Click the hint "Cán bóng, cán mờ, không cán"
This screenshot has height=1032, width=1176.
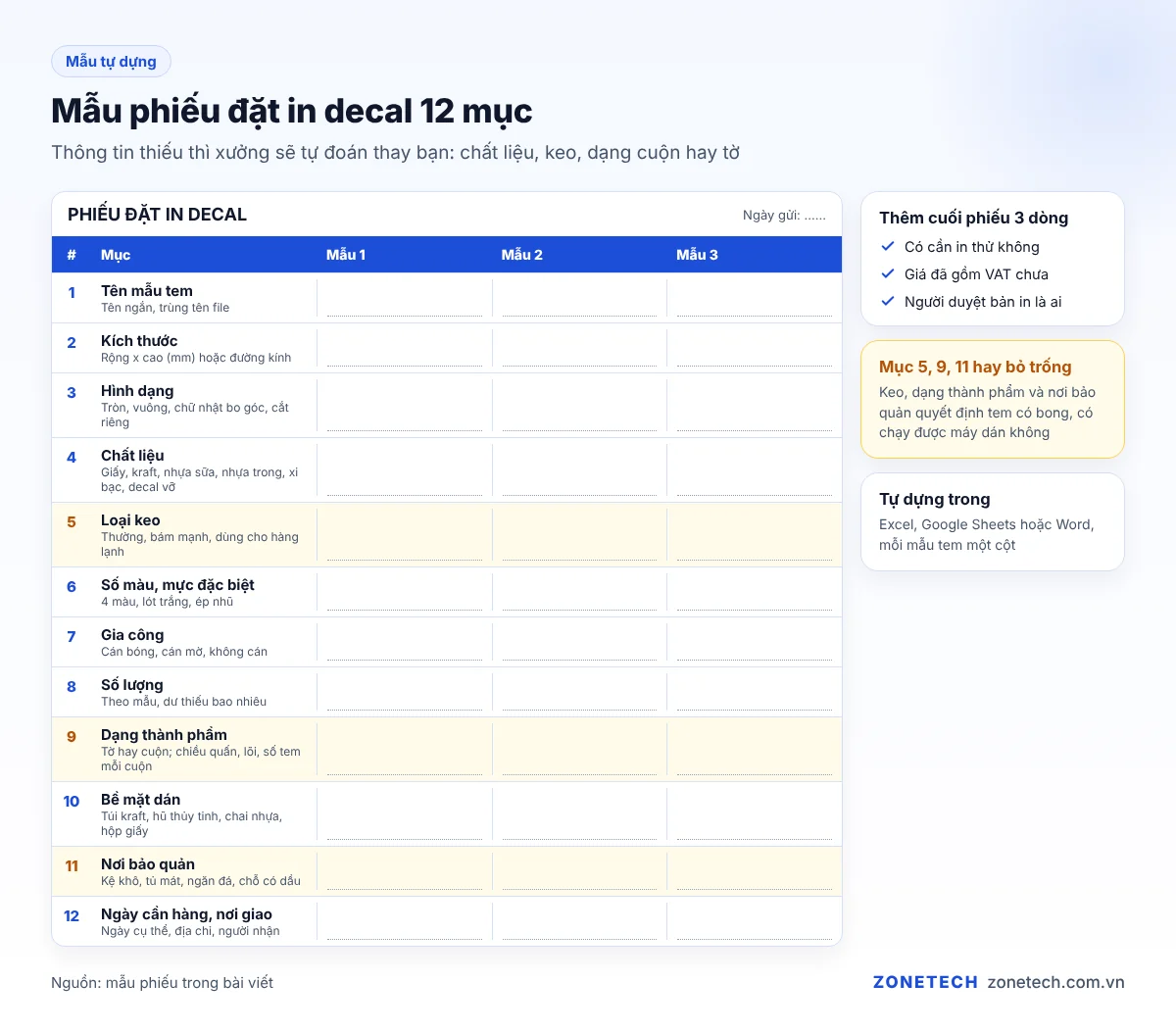click(184, 652)
